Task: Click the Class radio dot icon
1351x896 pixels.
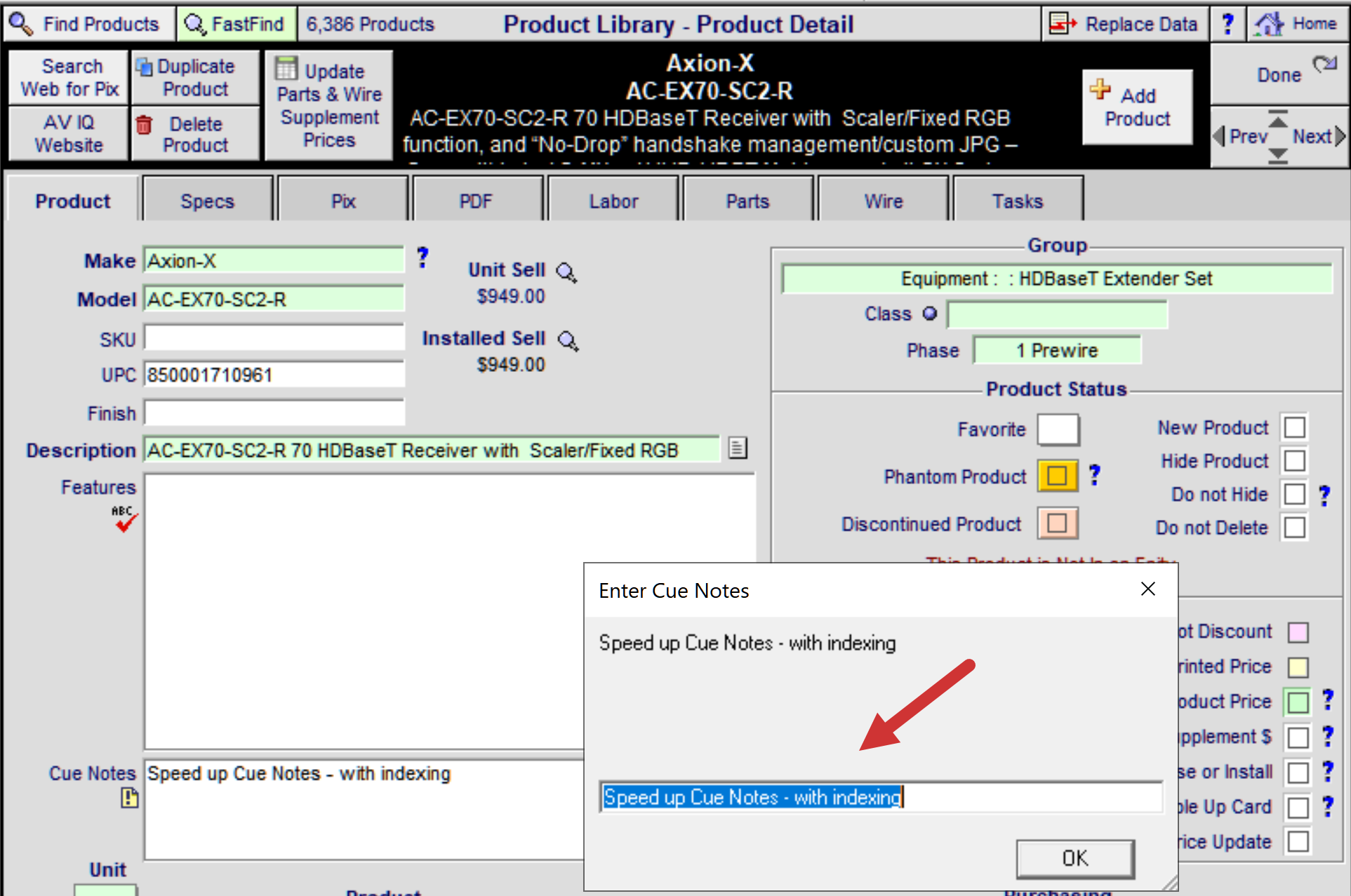Action: tap(930, 314)
